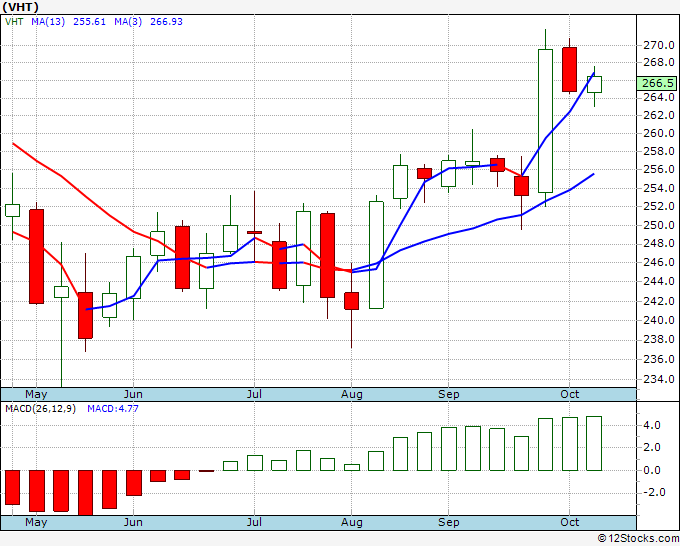Click the 2.0 MACD axis label
The height and width of the screenshot is (546, 680).
652,448
